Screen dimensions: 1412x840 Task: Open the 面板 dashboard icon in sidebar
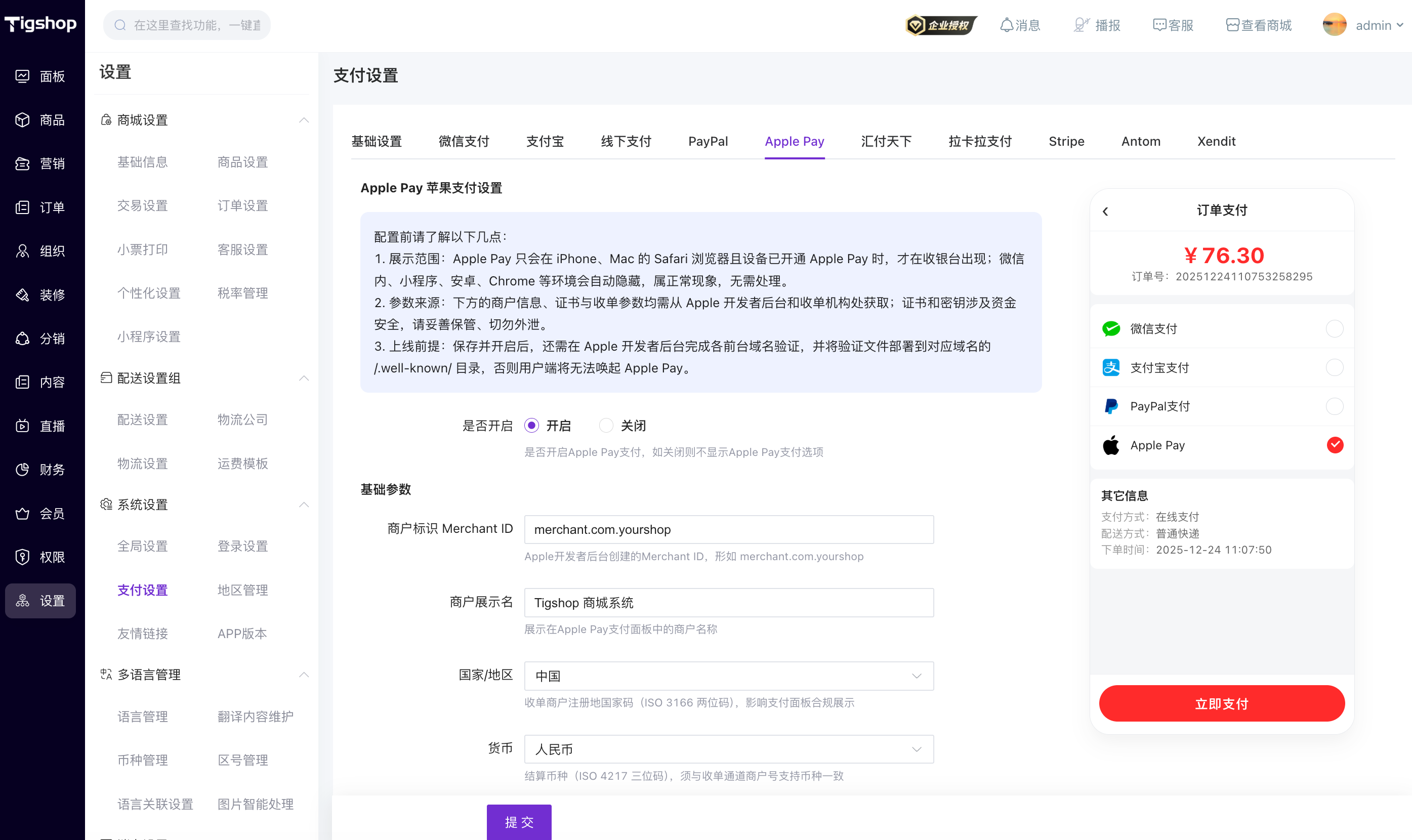coord(23,76)
